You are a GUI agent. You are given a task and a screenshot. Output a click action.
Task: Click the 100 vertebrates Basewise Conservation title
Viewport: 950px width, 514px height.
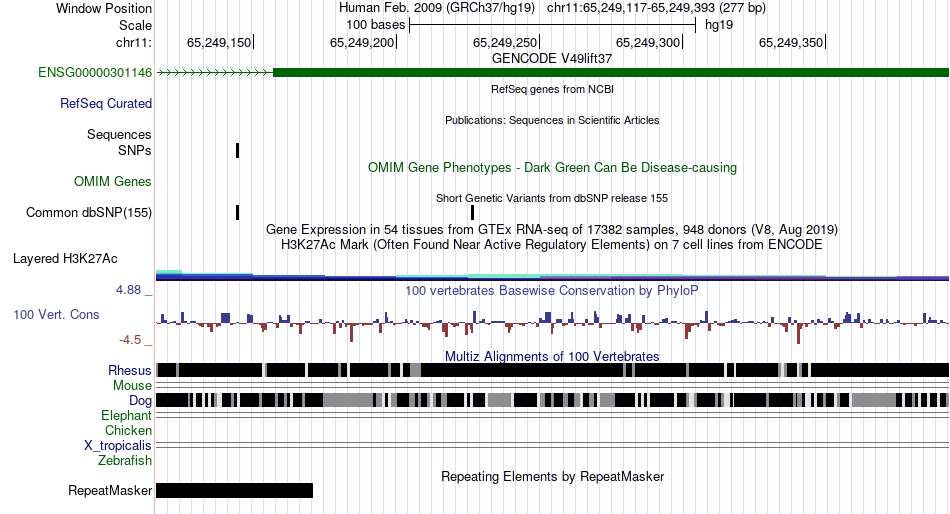click(552, 290)
